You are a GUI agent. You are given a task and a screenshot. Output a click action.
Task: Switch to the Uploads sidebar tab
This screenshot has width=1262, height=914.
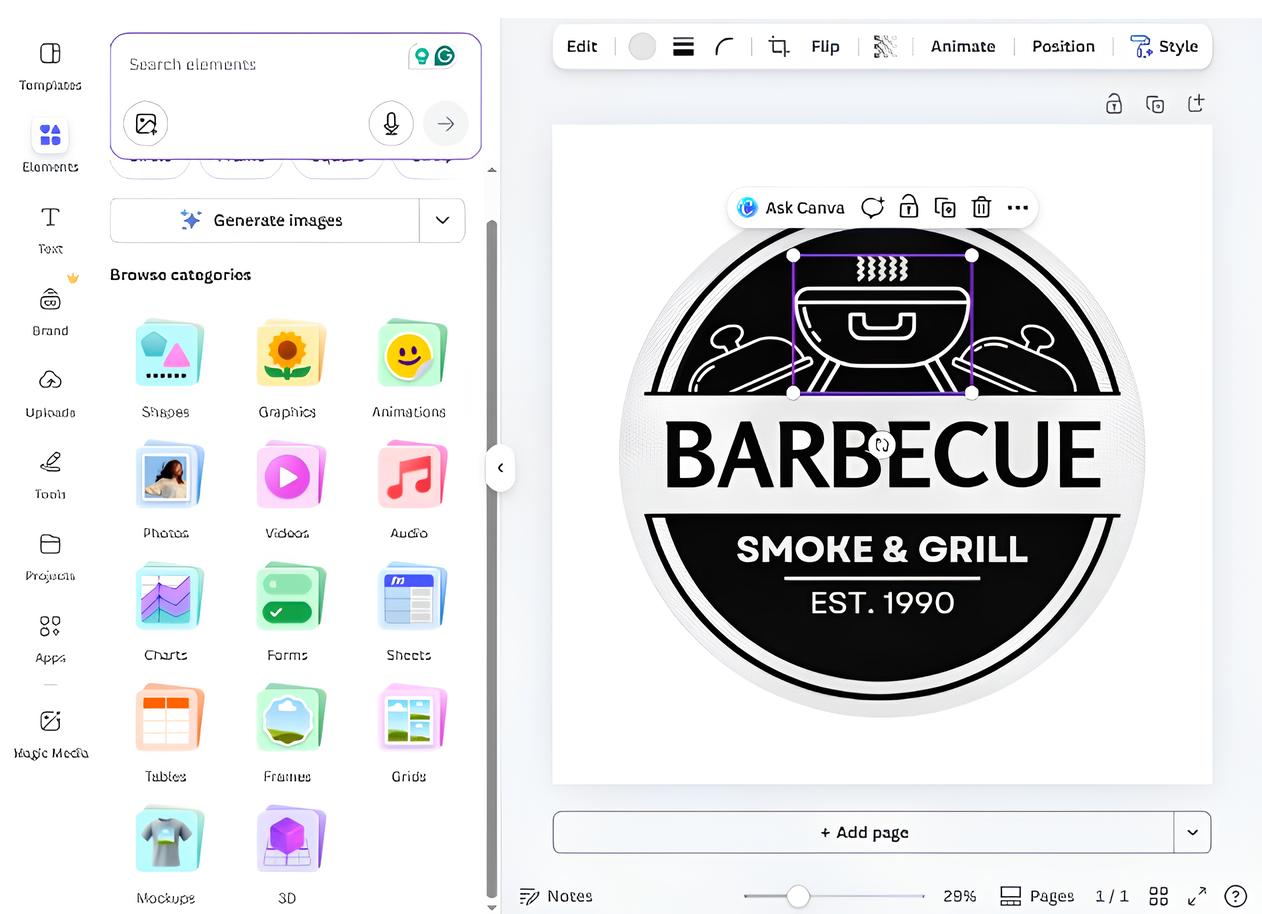[x=50, y=393]
